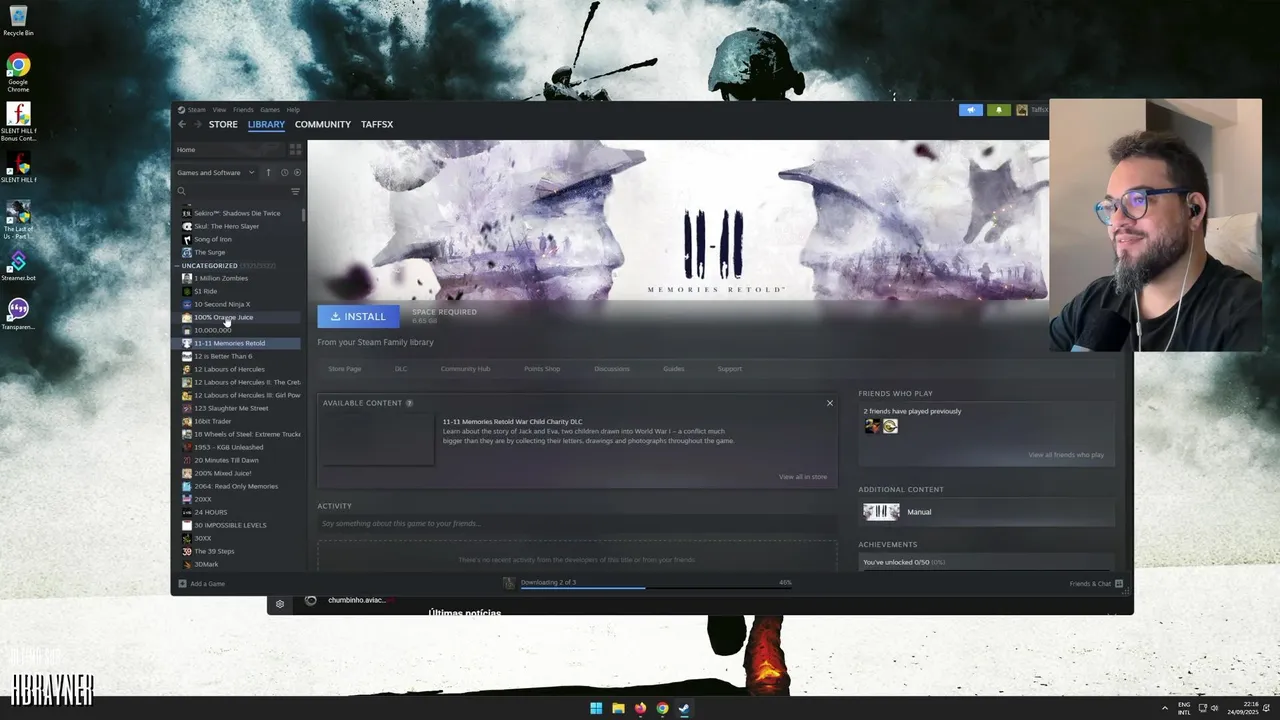Select Sekiro: Shadows Die Twice in library
The height and width of the screenshot is (720, 1280).
coord(238,213)
